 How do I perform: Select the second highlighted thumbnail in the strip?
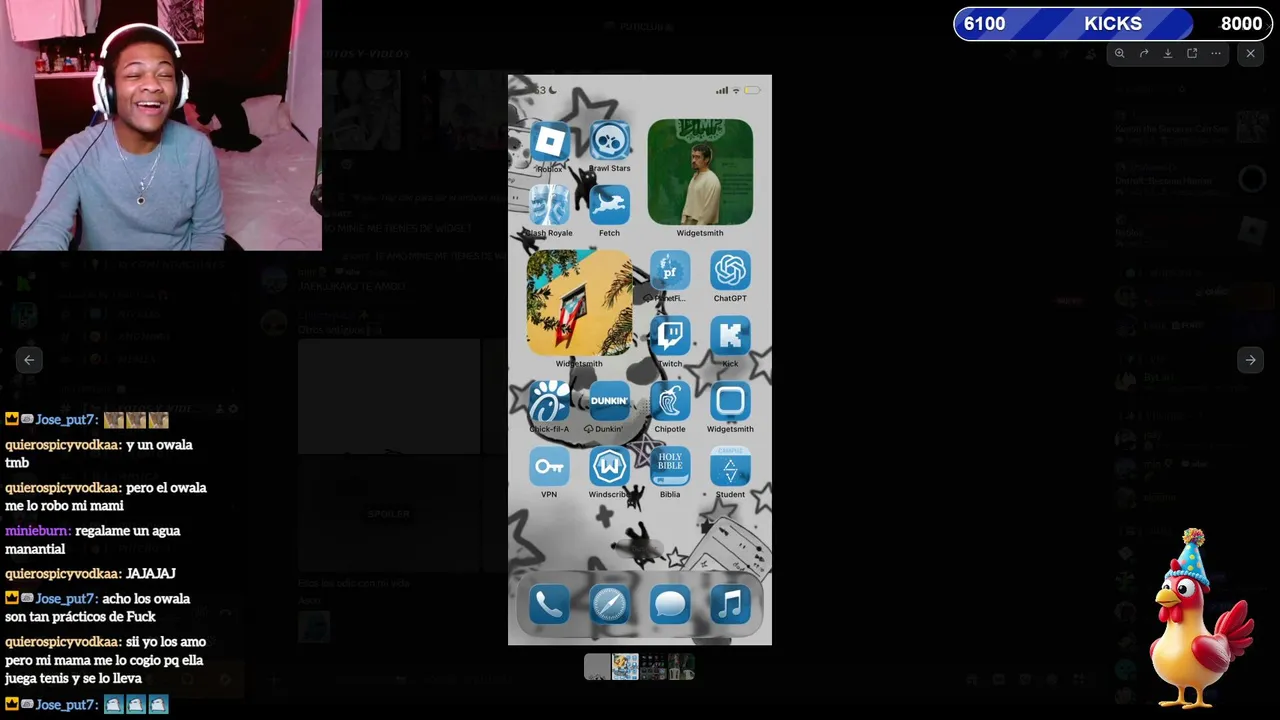[x=625, y=666]
